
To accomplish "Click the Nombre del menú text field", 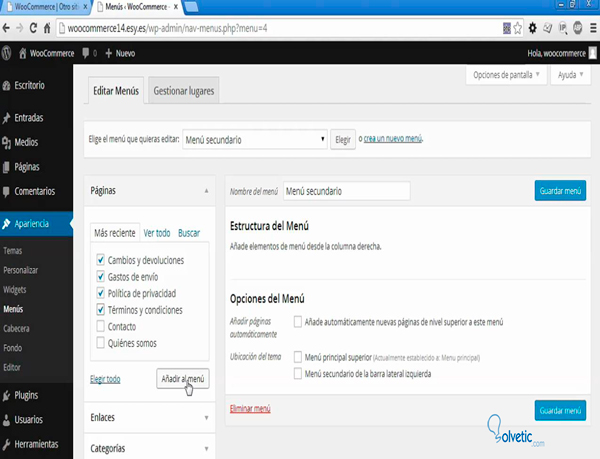I will [x=347, y=191].
